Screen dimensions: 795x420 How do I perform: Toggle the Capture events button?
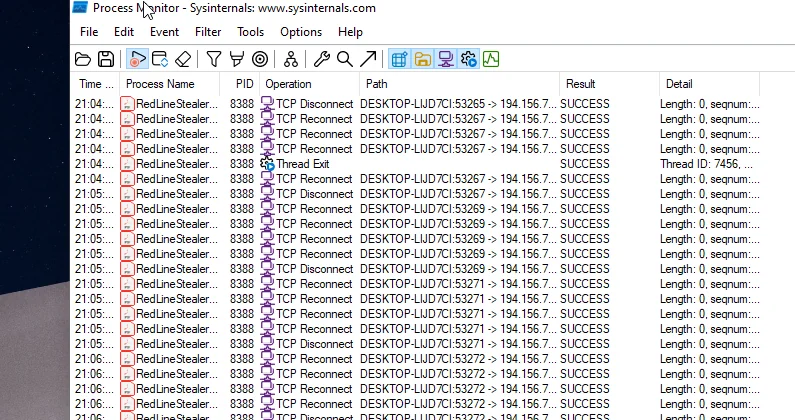[x=137, y=59]
